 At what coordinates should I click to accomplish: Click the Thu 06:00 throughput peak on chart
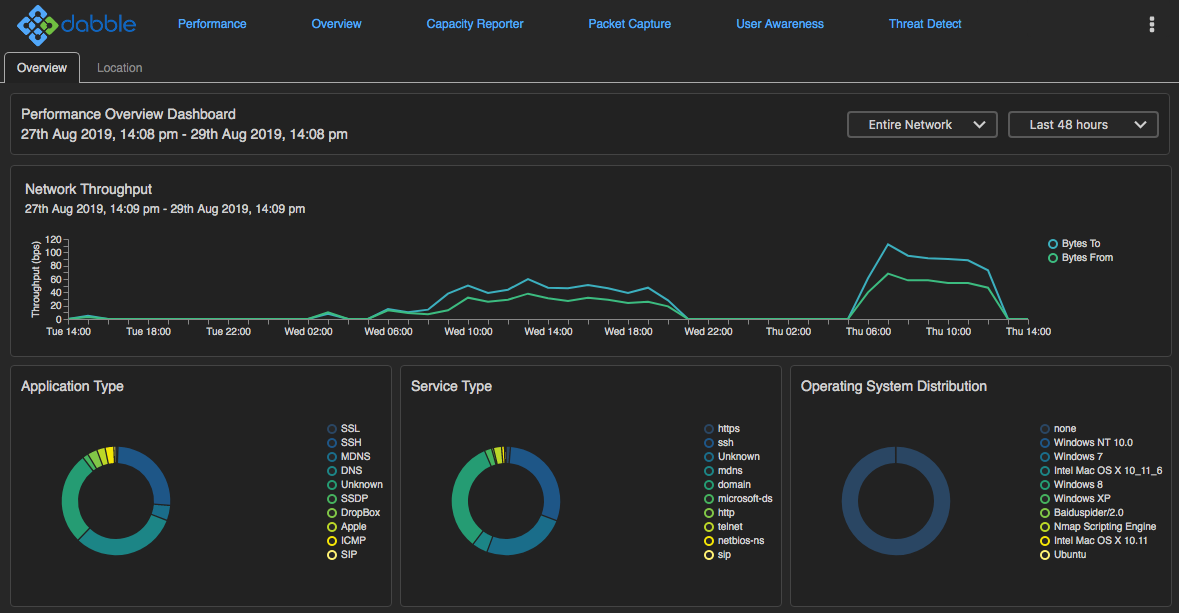(887, 244)
